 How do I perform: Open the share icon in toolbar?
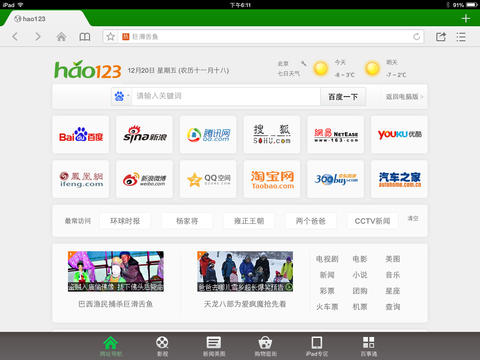[441, 36]
